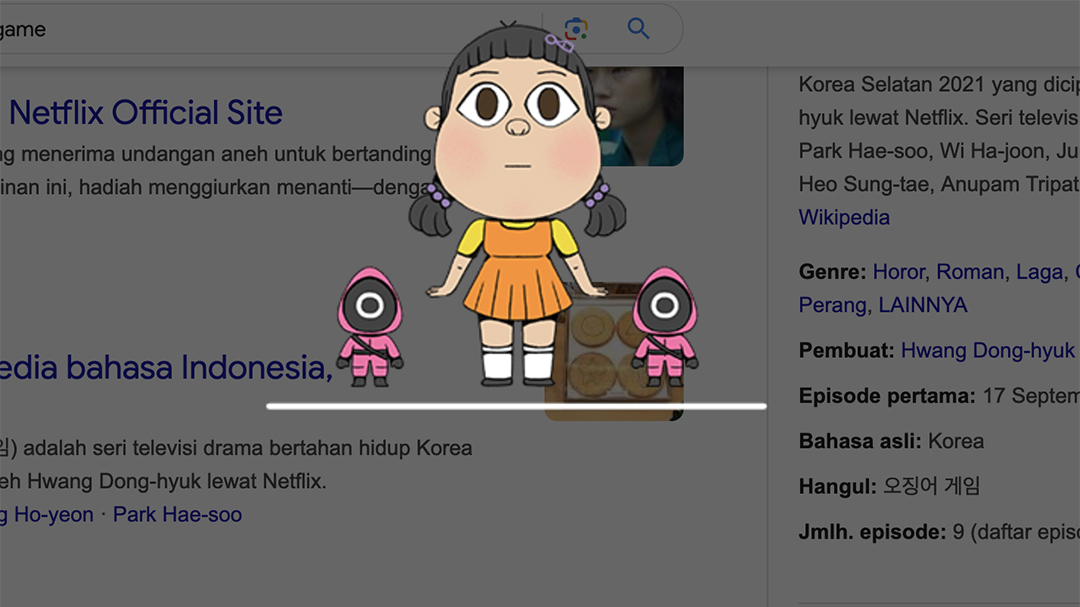The width and height of the screenshot is (1080, 607).
Task: Click the magnifying glass search icon
Action: [638, 28]
